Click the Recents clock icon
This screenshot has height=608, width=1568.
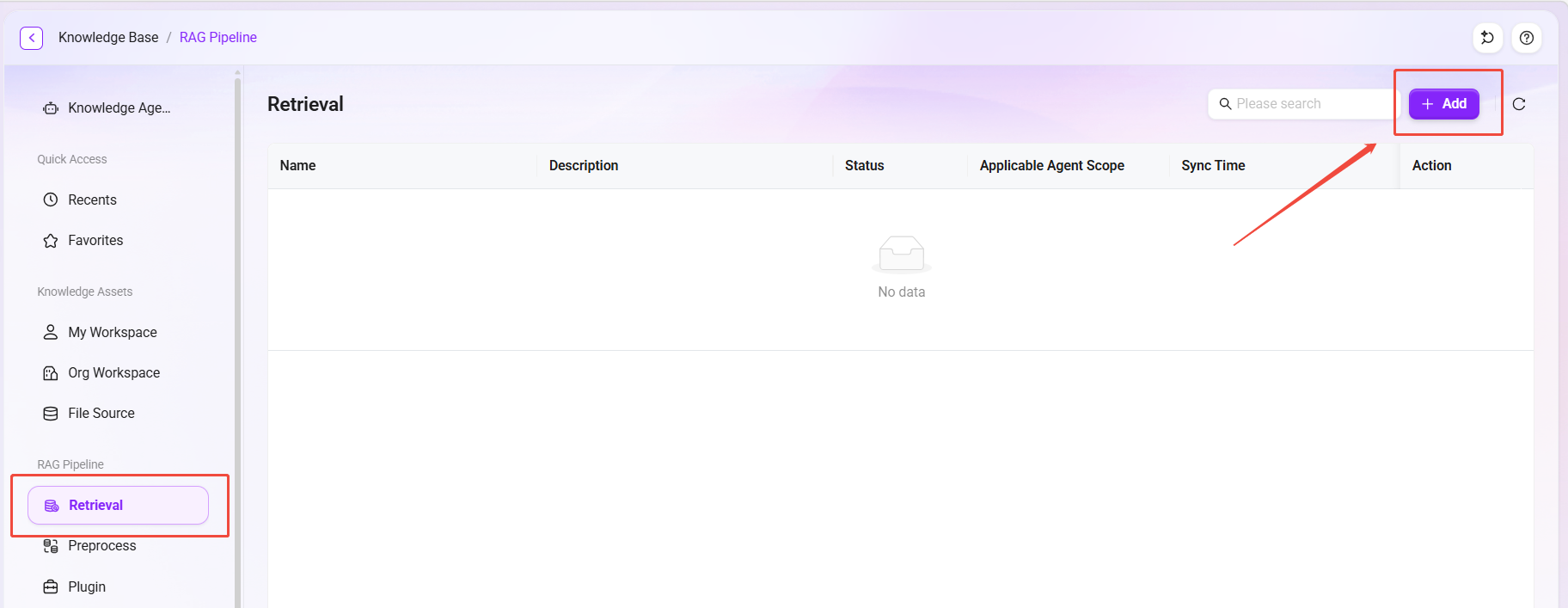click(x=51, y=200)
